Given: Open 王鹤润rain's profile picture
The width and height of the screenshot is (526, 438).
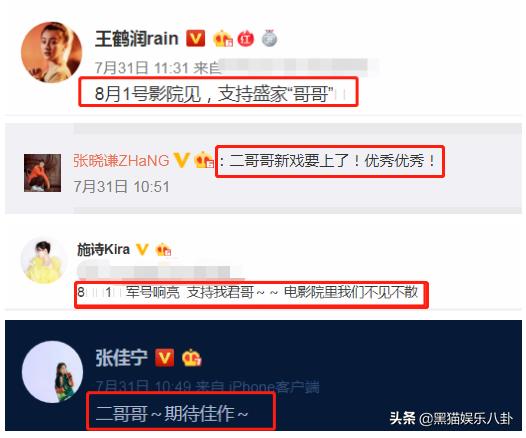Looking at the screenshot, I should coord(52,52).
